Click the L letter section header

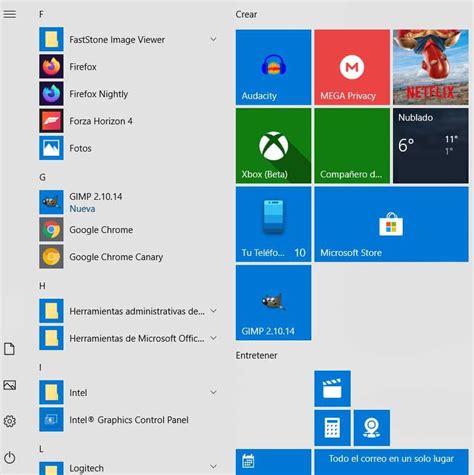[x=41, y=449]
